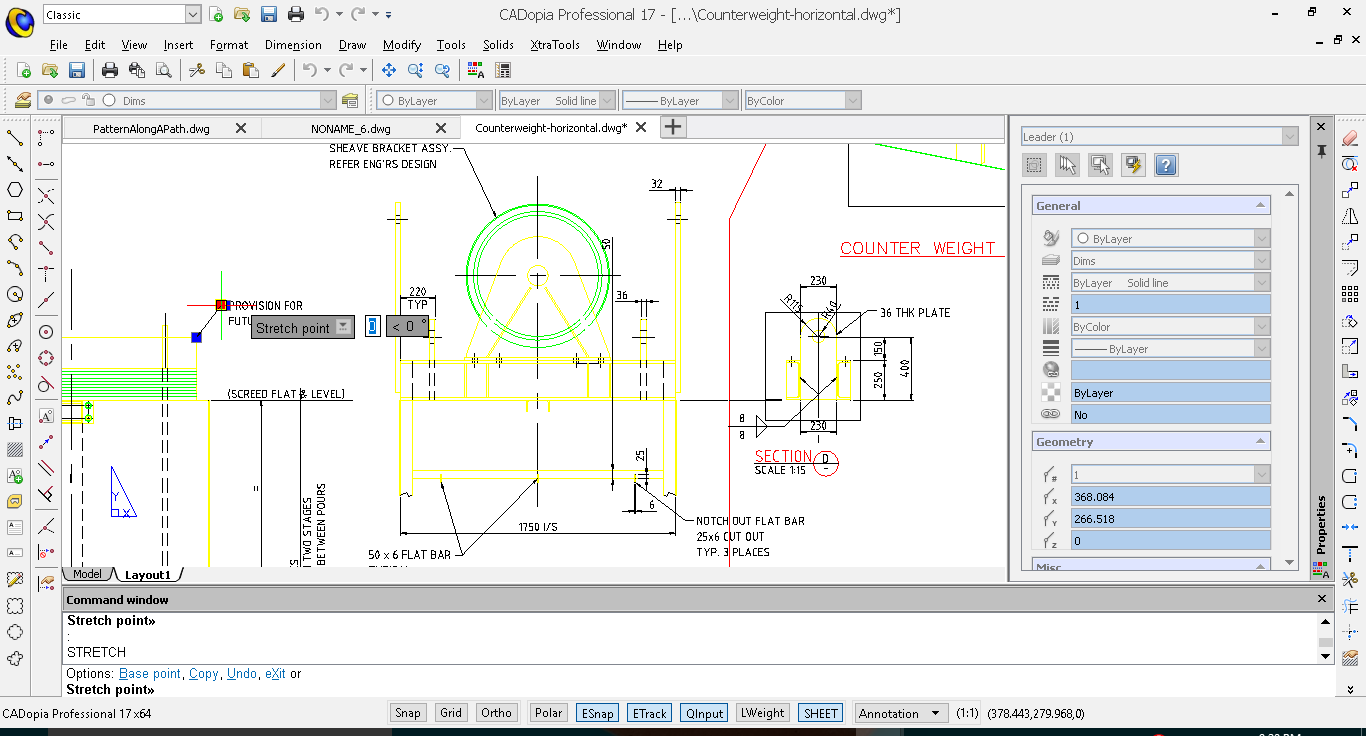Screen dimensions: 1366x736
Task: Click the Properties painter brush icon
Action: click(278, 70)
